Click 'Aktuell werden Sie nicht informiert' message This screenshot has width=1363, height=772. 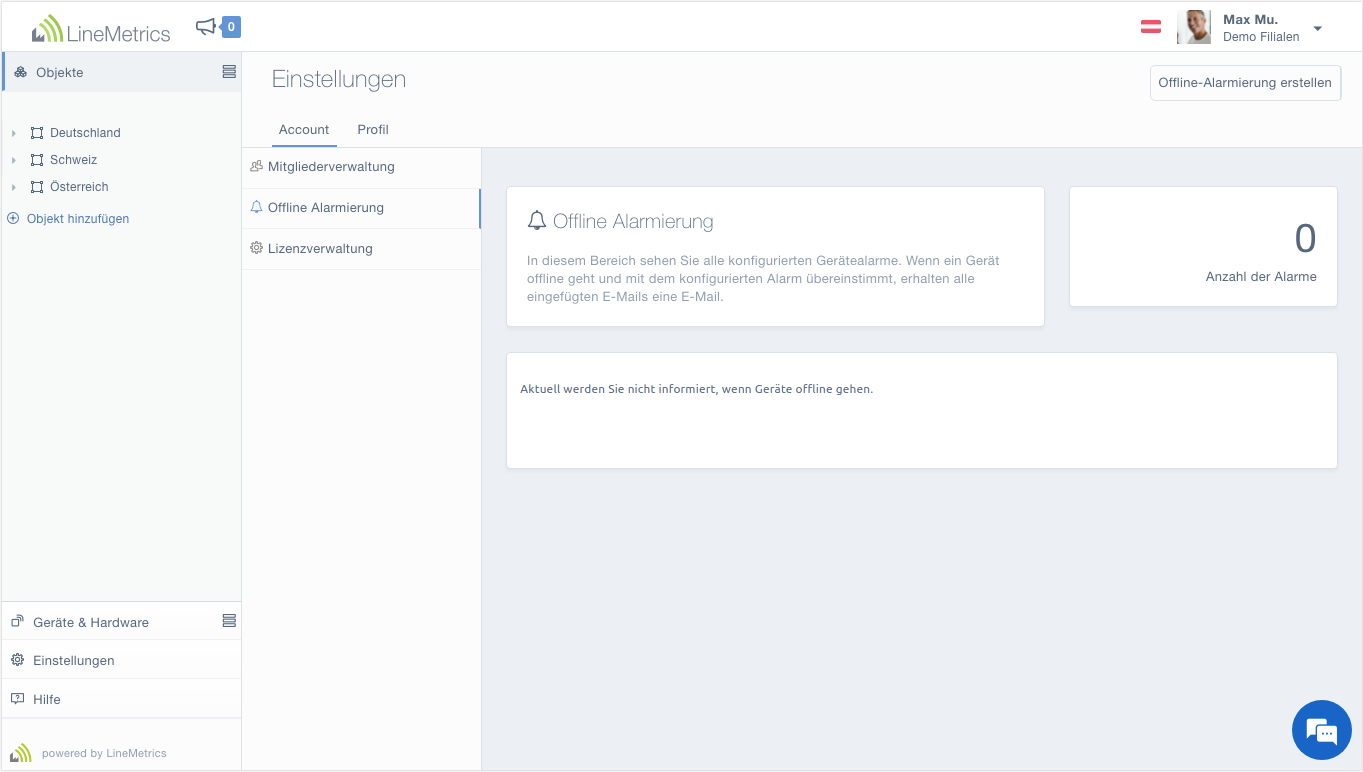(697, 389)
